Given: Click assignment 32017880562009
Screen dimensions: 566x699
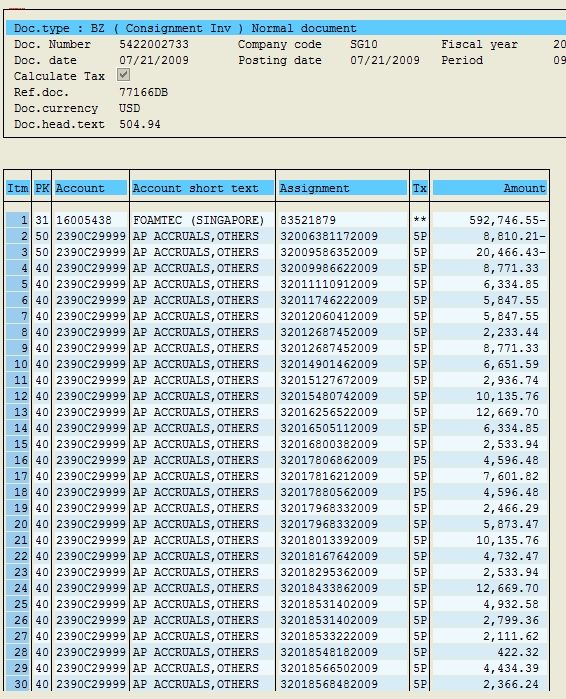Looking at the screenshot, I should click(329, 493).
